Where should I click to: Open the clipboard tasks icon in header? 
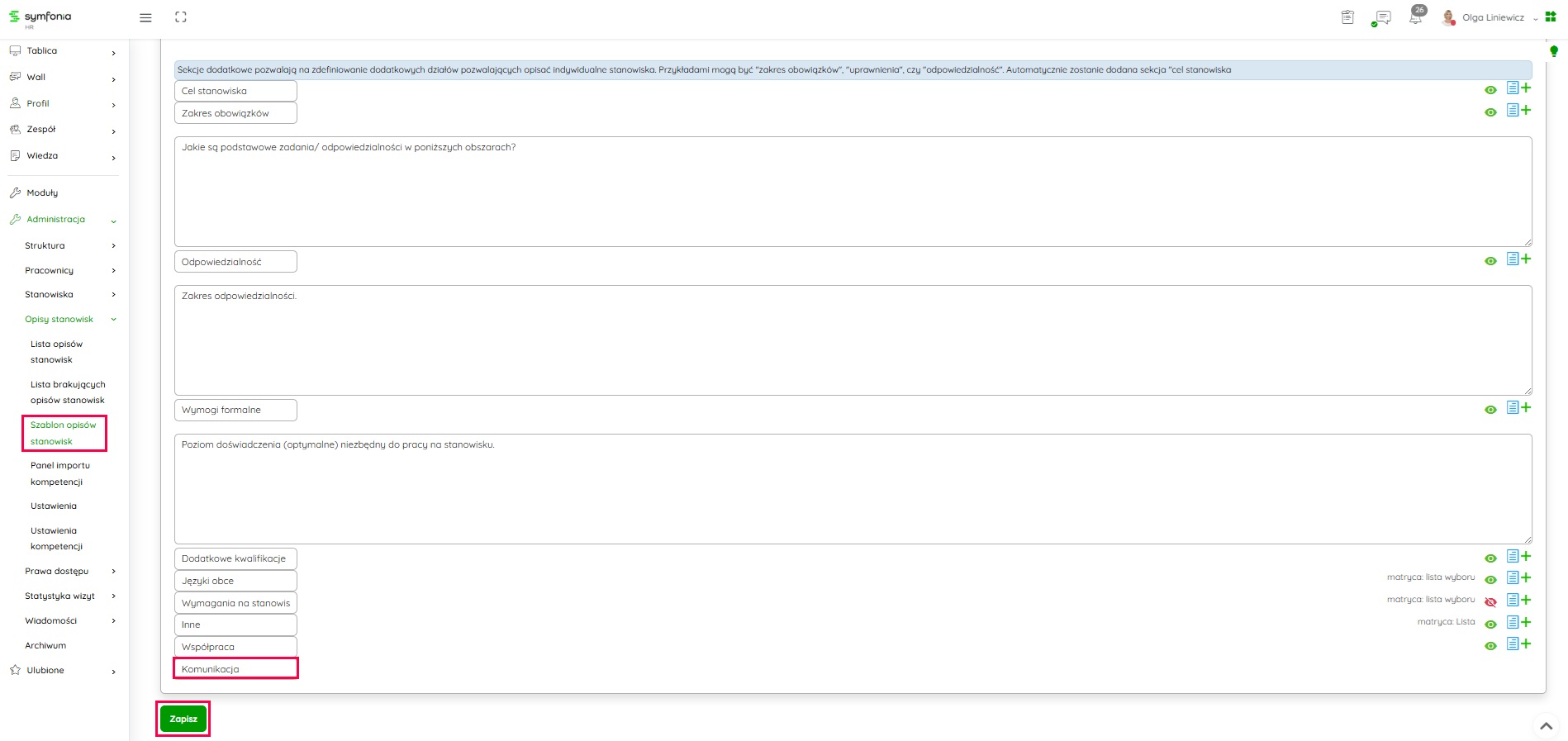1347,17
